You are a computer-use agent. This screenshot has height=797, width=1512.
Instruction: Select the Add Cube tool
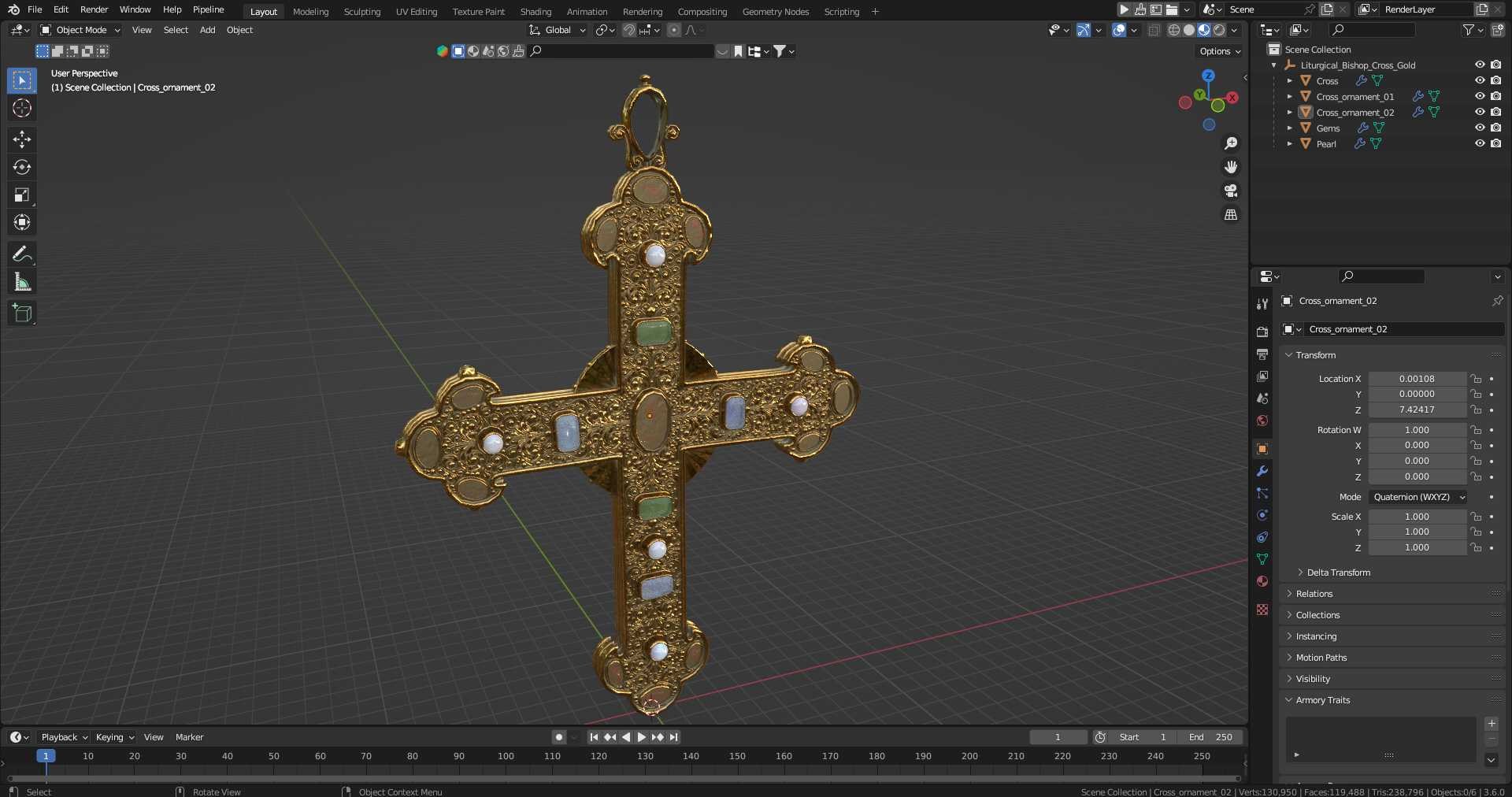[22, 313]
